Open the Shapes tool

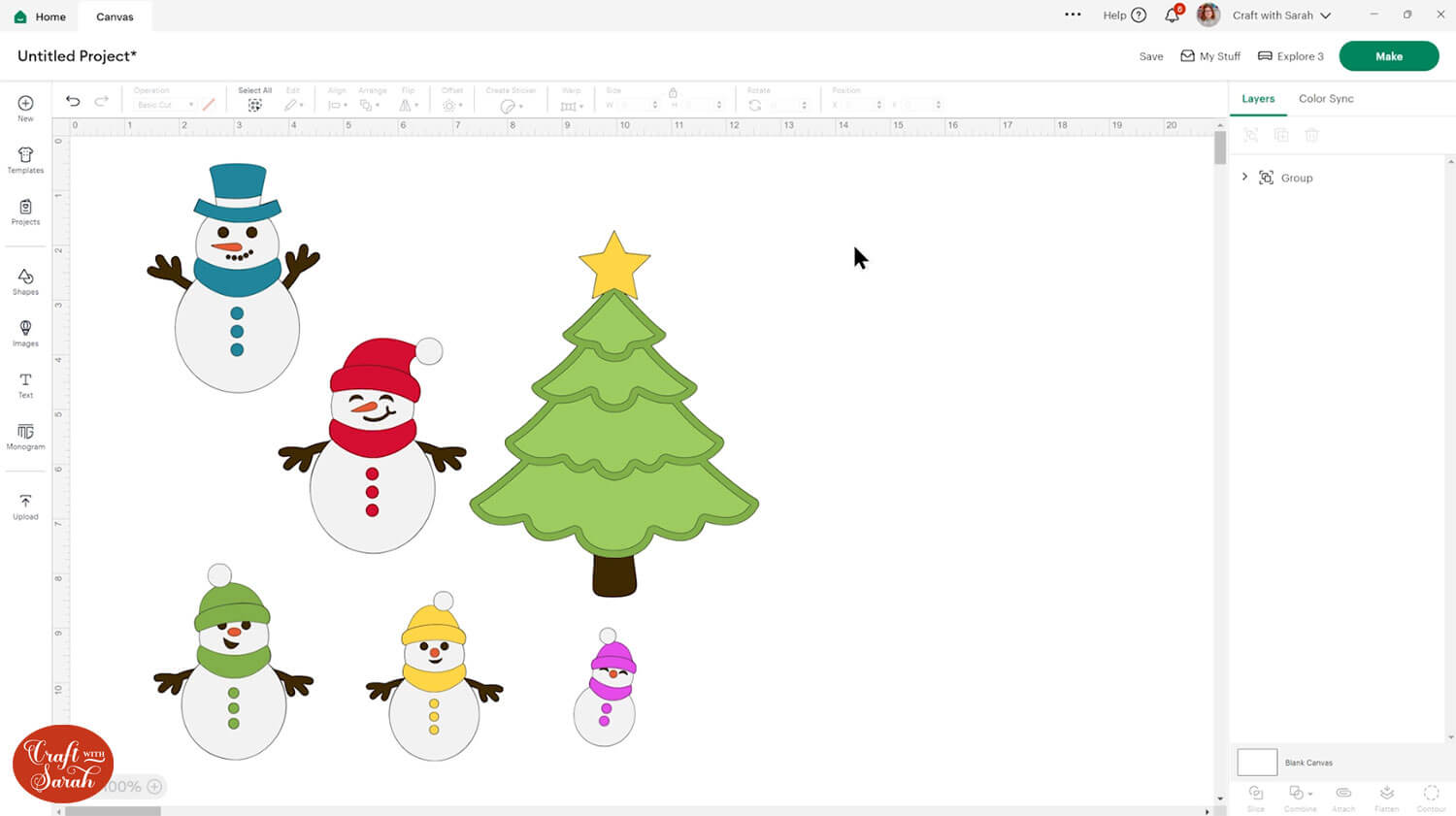(x=25, y=282)
